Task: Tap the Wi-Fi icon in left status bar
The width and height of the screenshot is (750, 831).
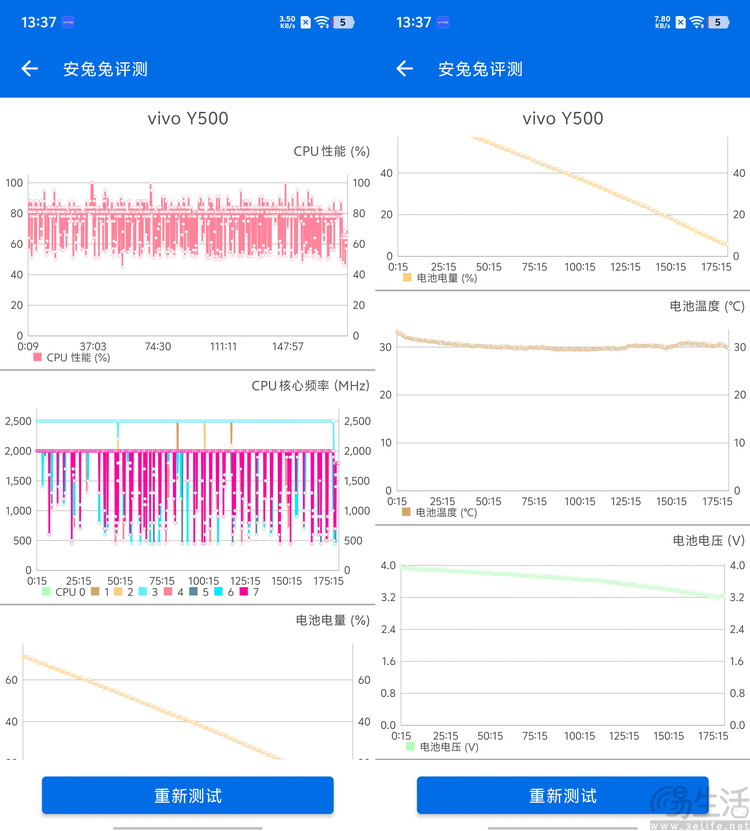Action: [322, 22]
